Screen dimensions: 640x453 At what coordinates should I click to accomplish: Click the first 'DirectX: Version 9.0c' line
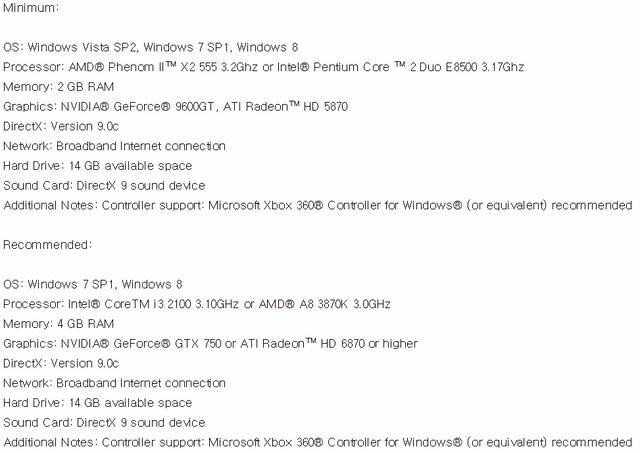(61, 127)
